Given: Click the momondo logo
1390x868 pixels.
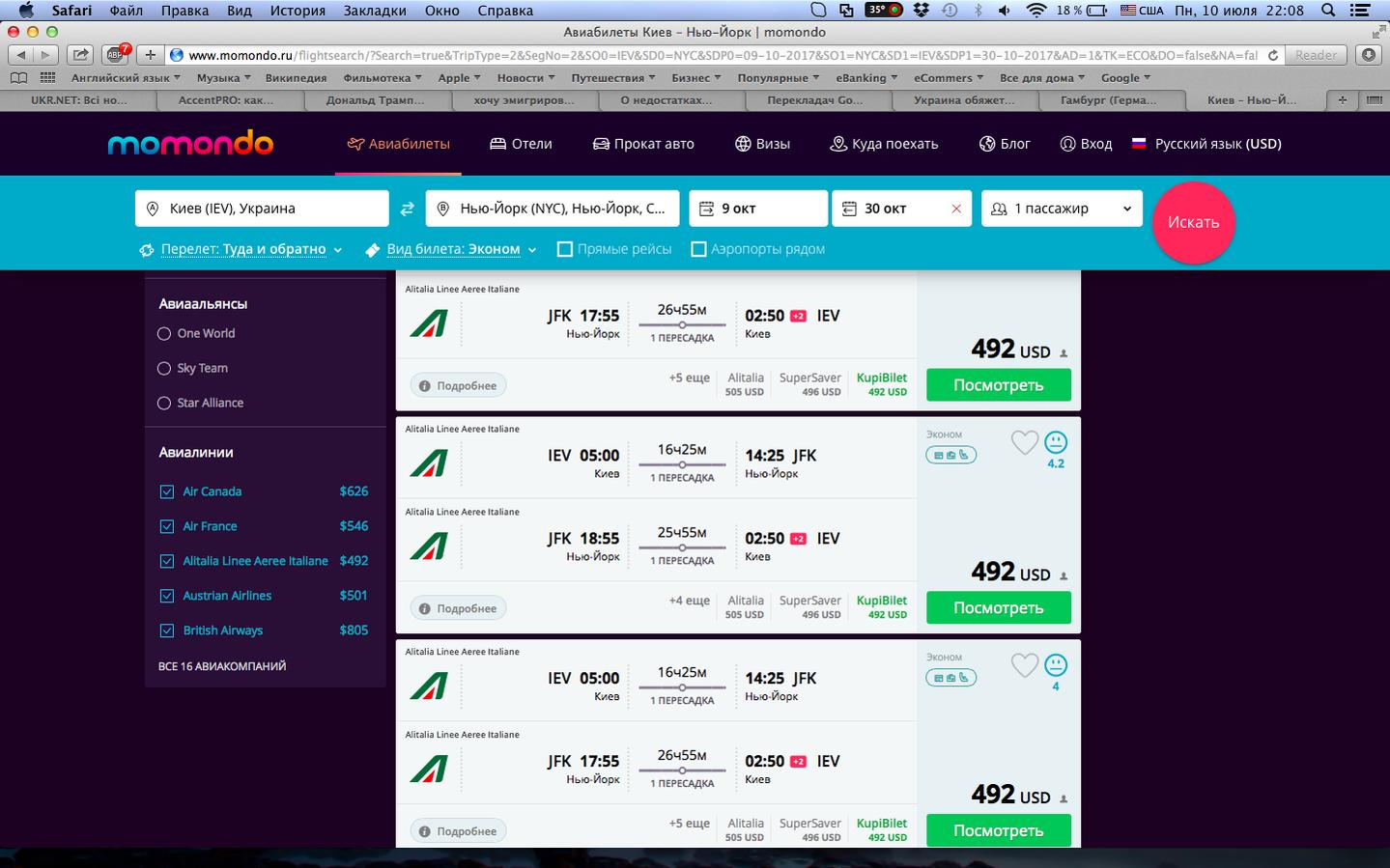Looking at the screenshot, I should coord(190,144).
